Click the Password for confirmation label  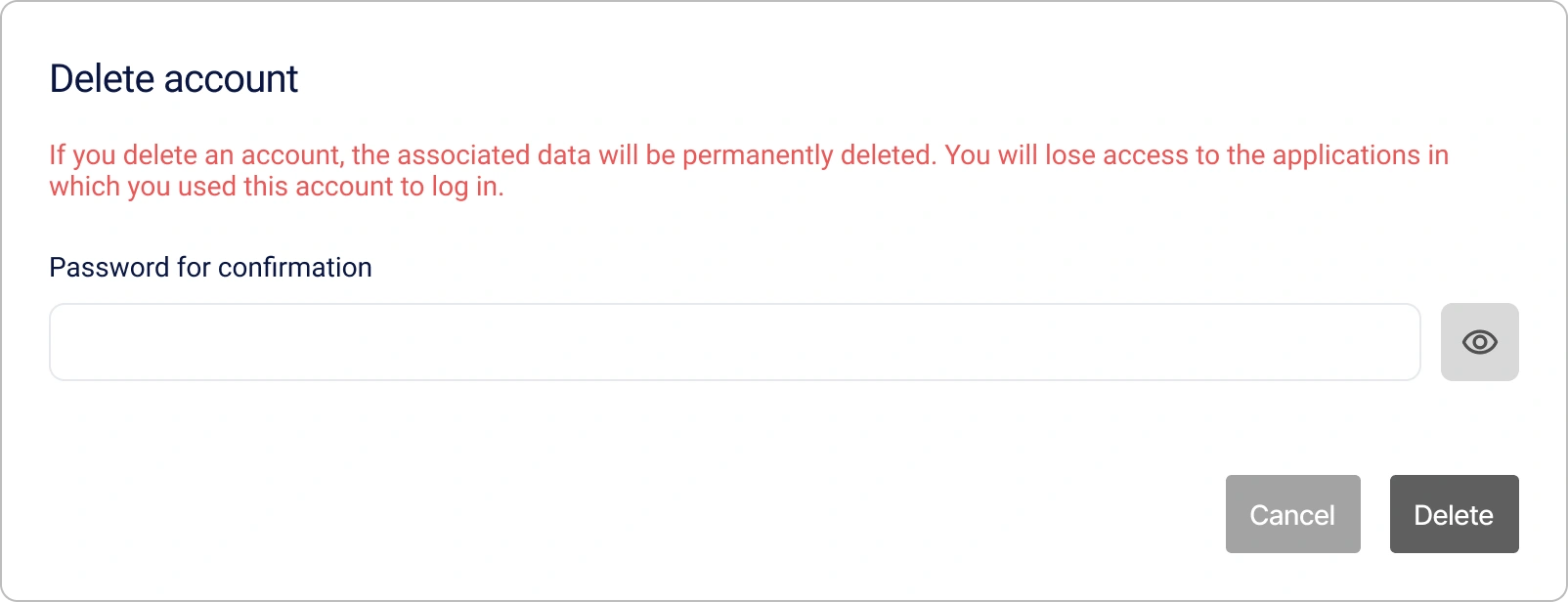[210, 267]
